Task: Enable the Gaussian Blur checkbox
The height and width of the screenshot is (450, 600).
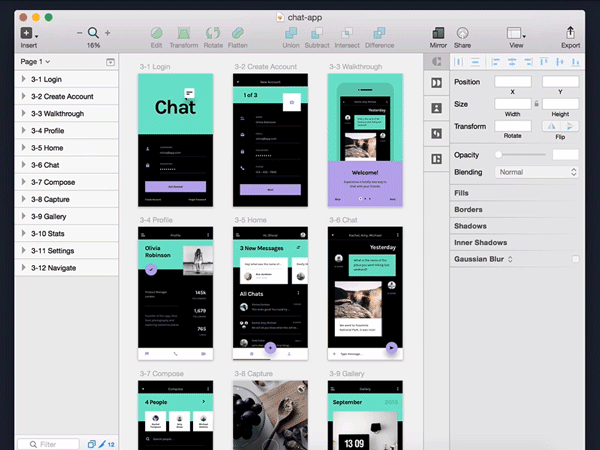Action: click(575, 259)
